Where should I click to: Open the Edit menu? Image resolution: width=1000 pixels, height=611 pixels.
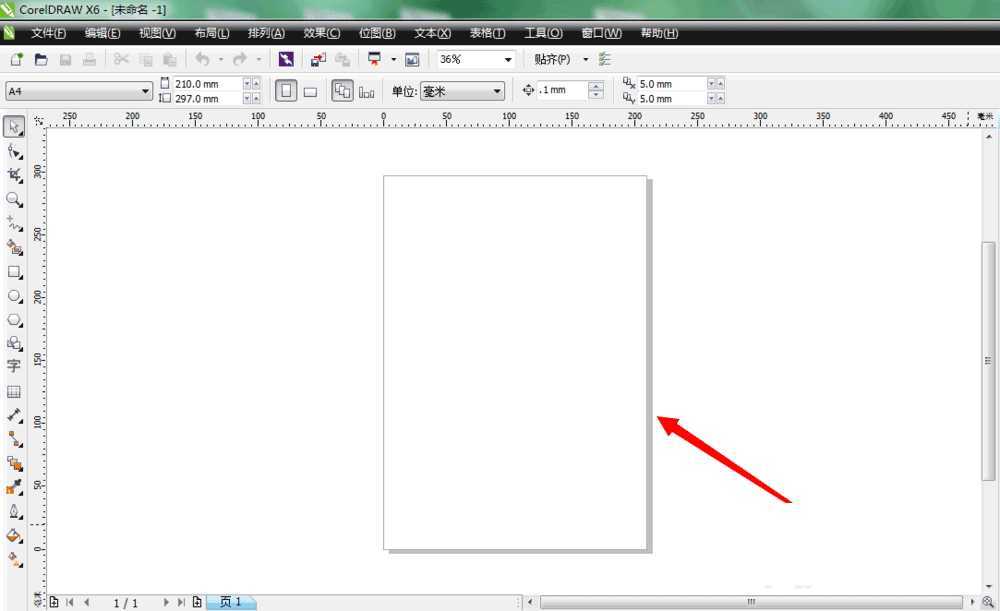pos(103,33)
